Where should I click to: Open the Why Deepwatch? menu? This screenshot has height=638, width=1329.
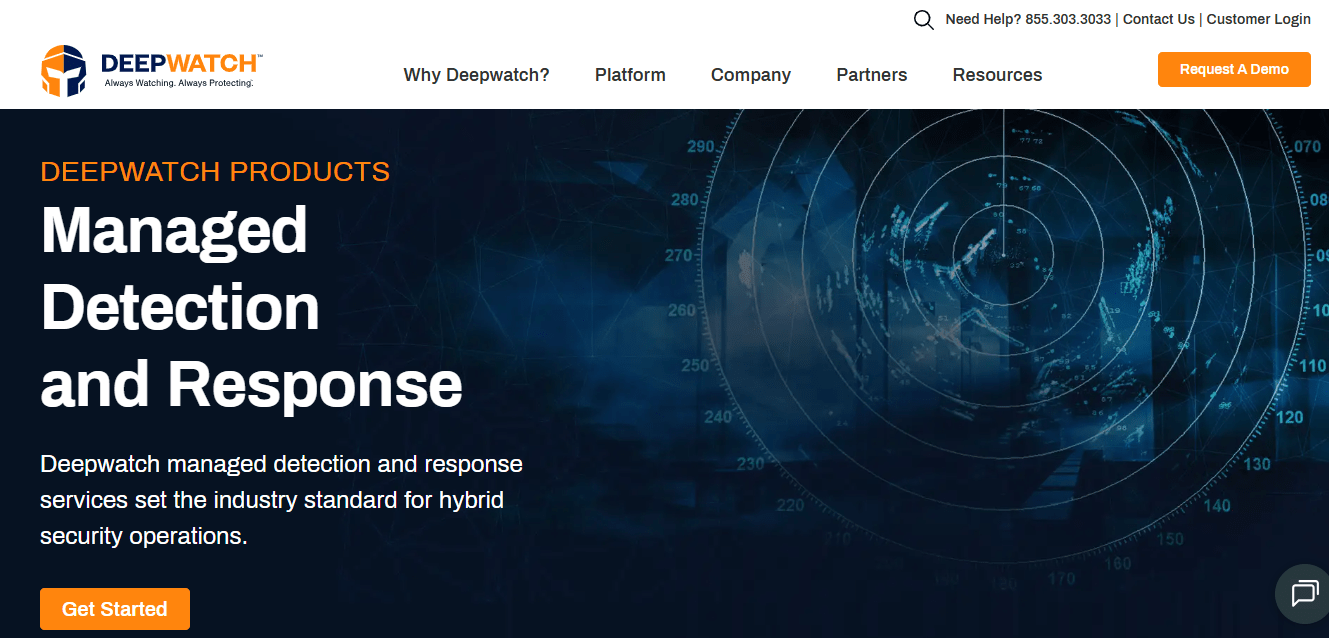click(x=476, y=75)
